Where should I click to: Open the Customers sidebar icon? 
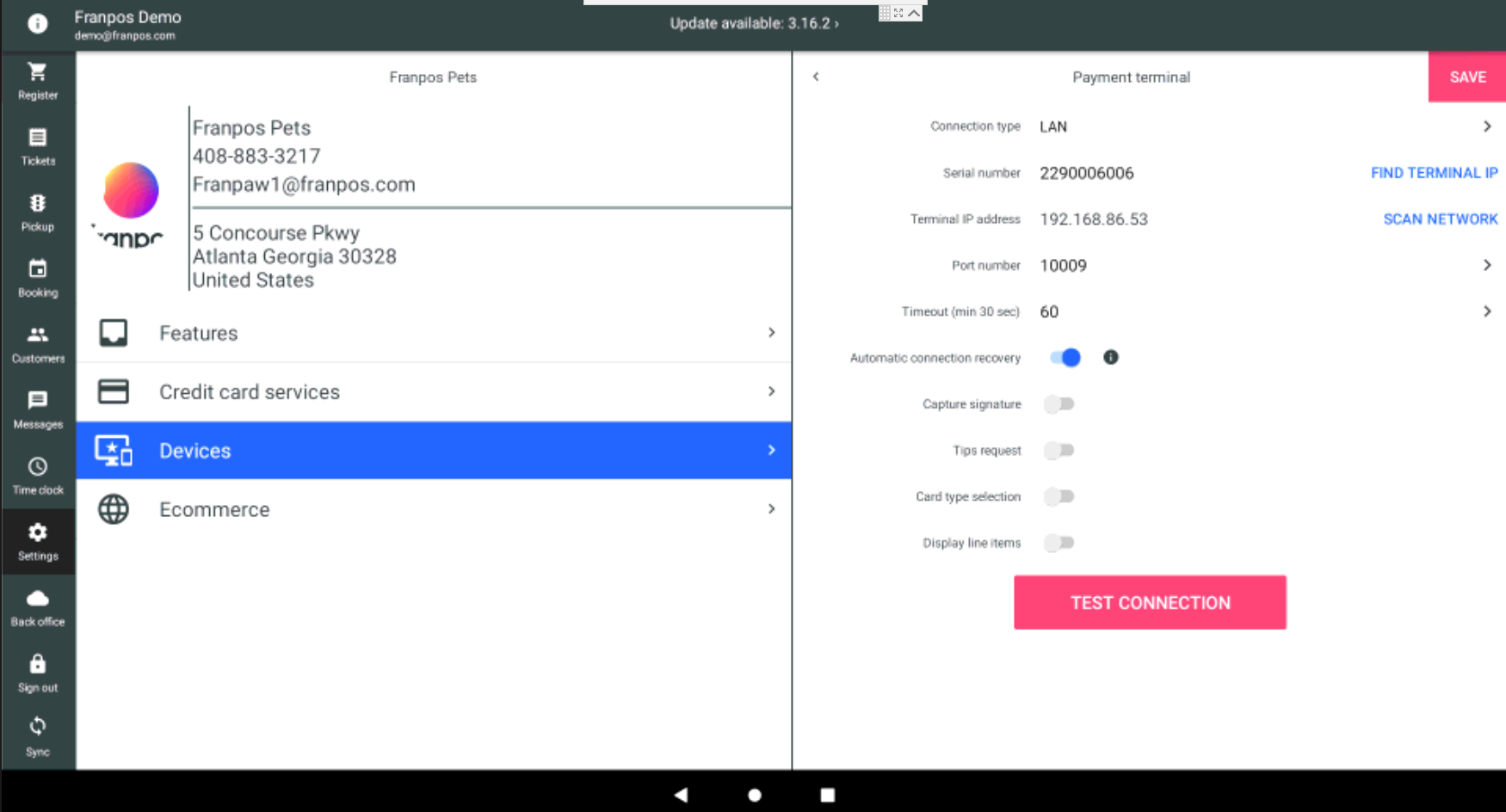tap(37, 335)
